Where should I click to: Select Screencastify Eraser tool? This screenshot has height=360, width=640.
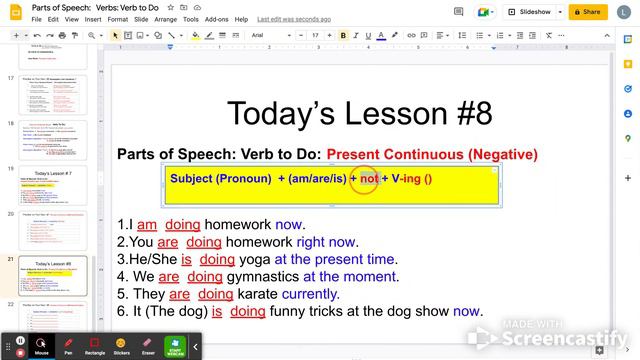click(x=148, y=346)
